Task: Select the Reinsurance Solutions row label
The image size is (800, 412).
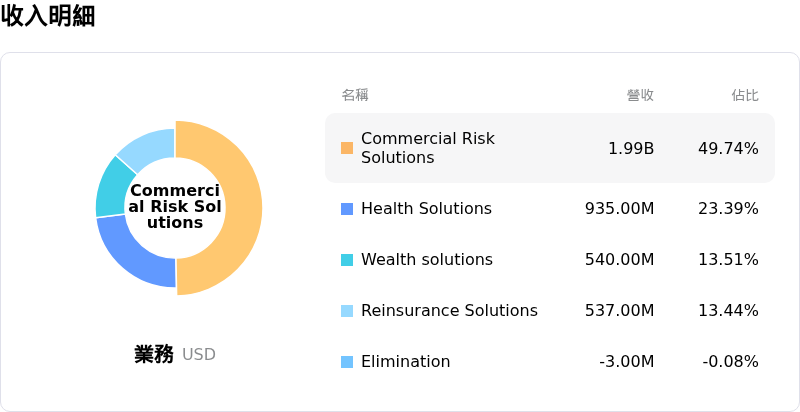Action: tap(449, 311)
